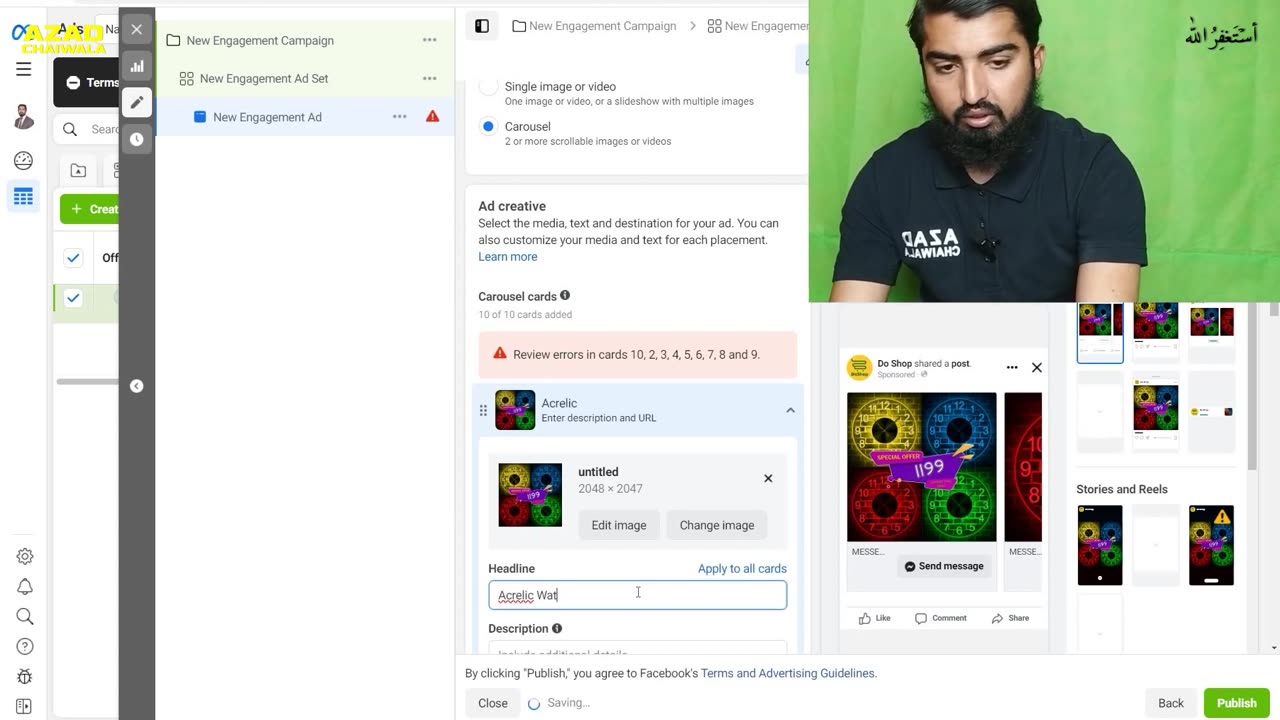Click the report a bug icon

point(25,677)
